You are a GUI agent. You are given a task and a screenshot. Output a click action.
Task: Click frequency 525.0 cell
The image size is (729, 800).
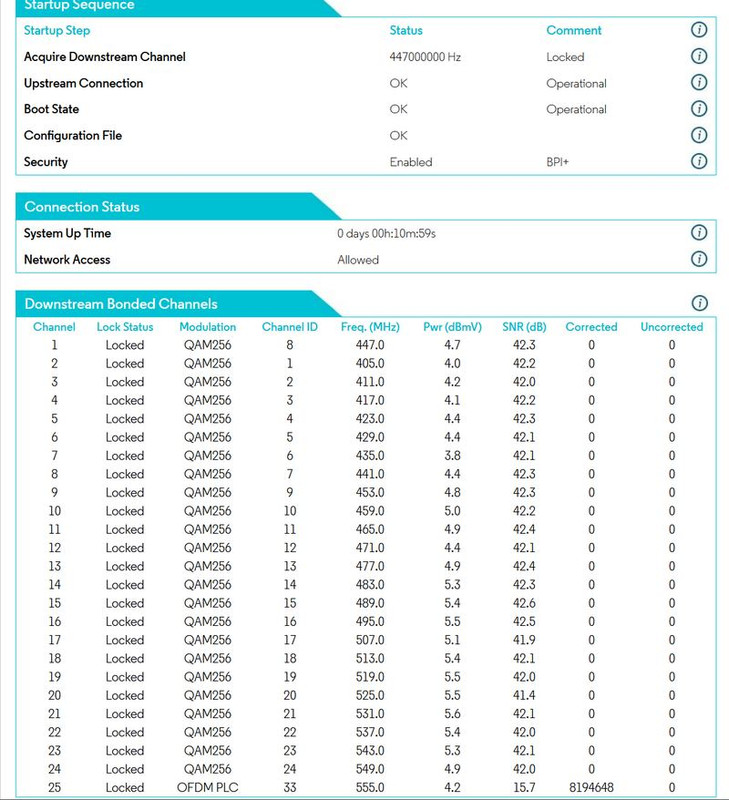pyautogui.click(x=370, y=695)
